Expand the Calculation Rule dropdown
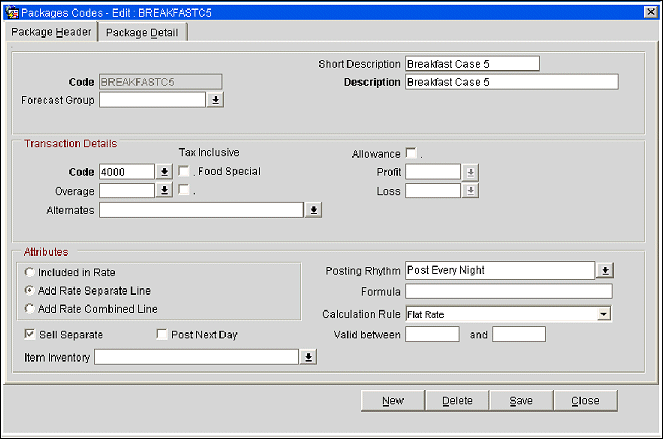Image resolution: width=663 pixels, height=439 pixels. pos(603,314)
